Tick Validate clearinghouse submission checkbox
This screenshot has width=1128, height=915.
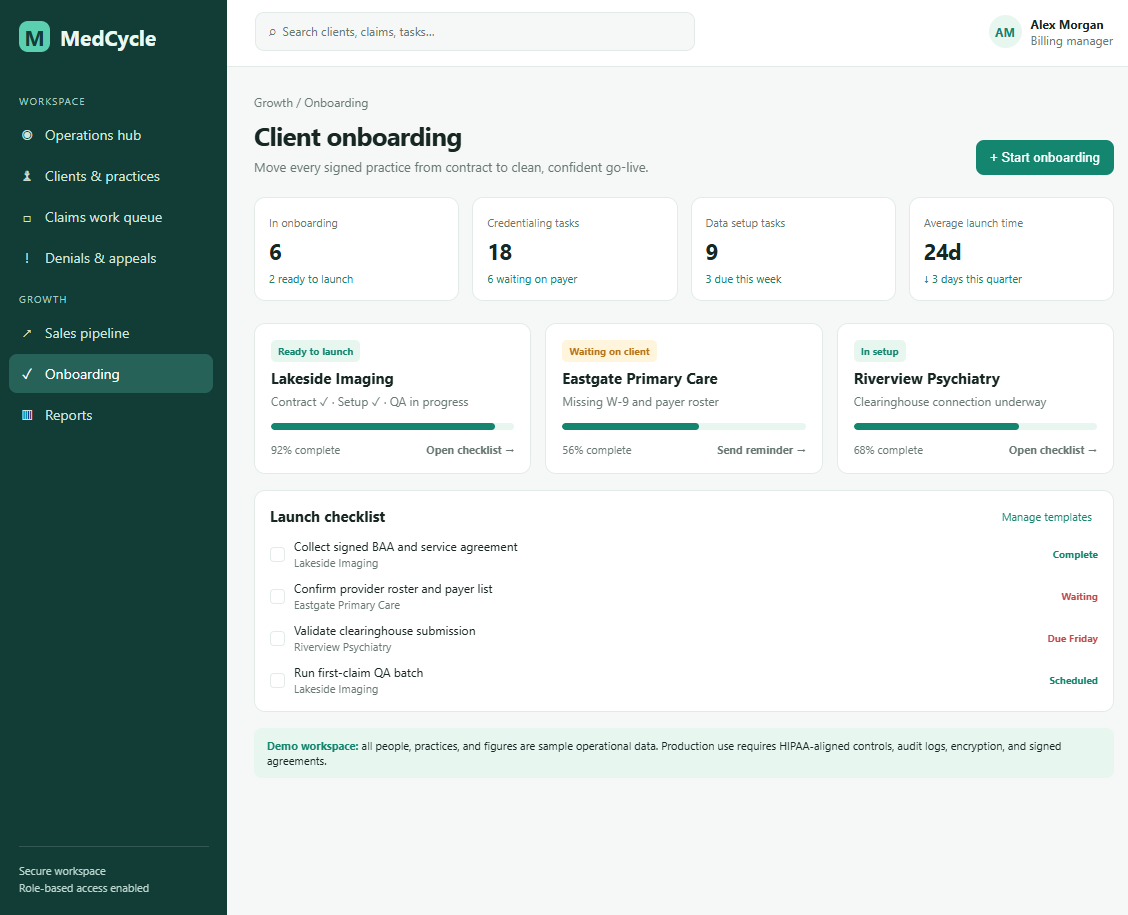coord(277,638)
